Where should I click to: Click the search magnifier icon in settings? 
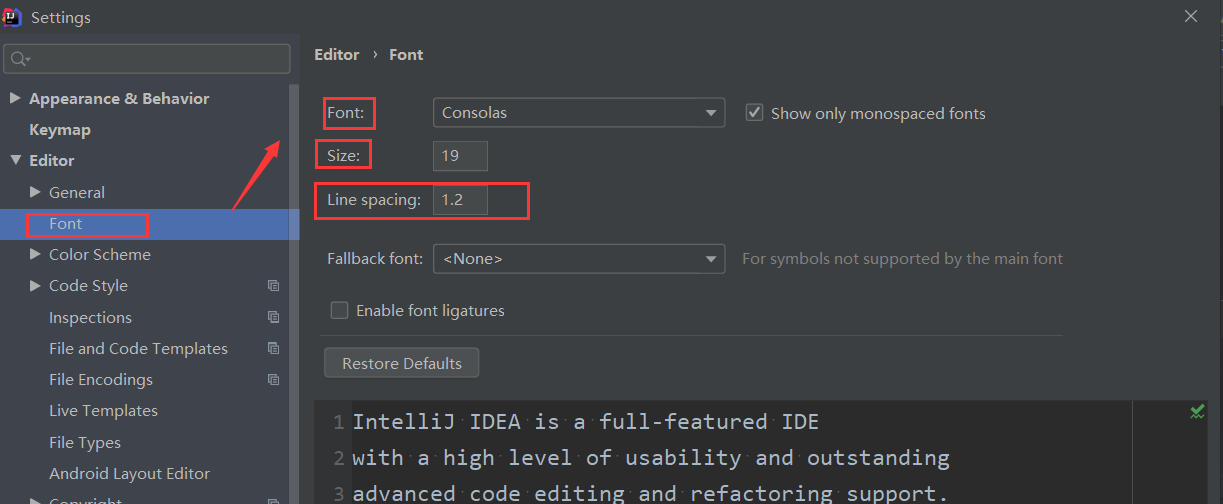tap(20, 59)
